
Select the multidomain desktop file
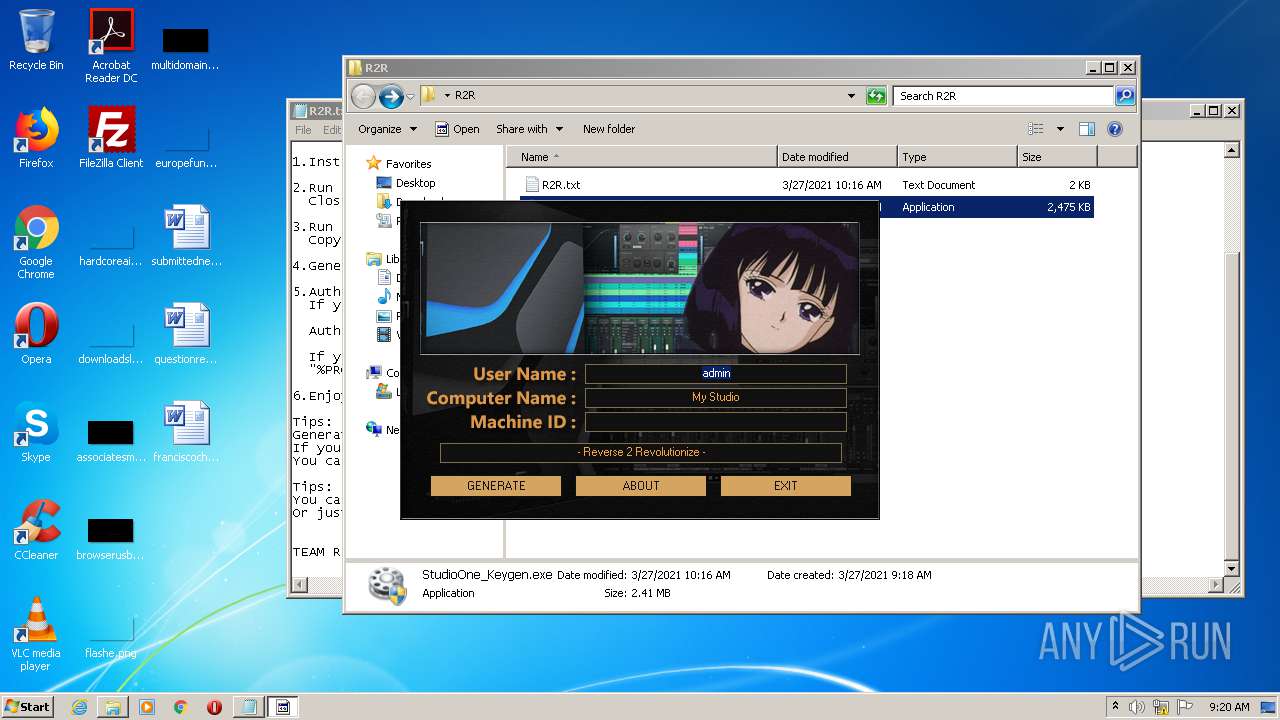coord(186,48)
